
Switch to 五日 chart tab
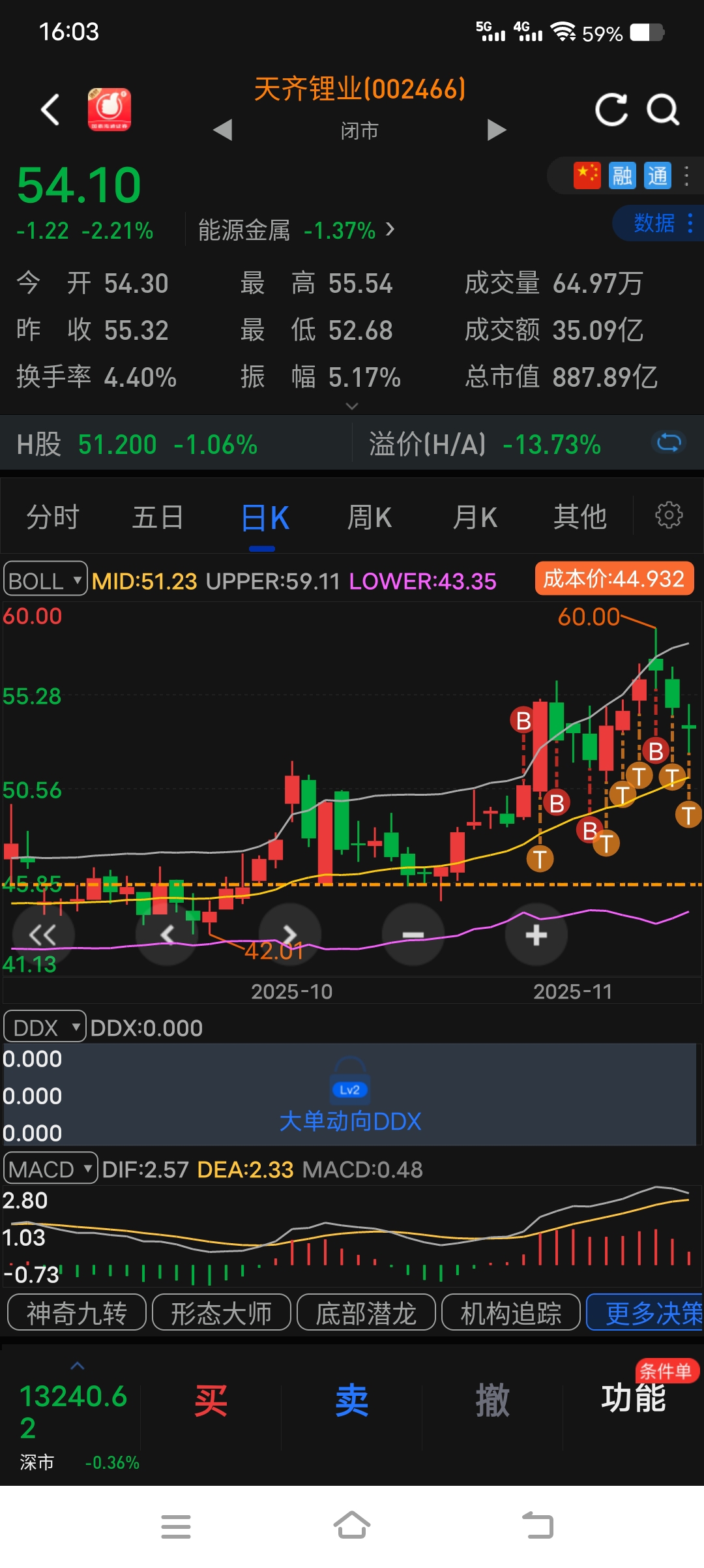coord(158,518)
